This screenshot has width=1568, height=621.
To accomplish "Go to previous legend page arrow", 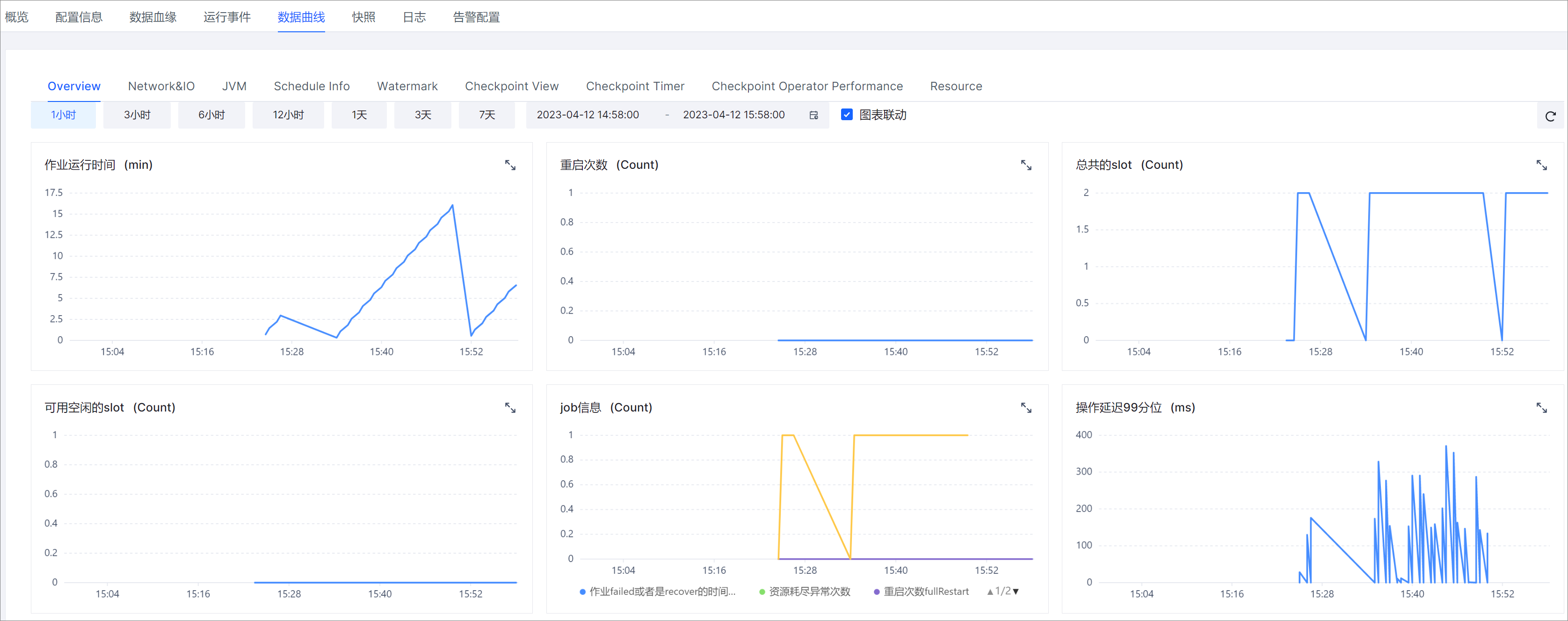I will (x=990, y=592).
